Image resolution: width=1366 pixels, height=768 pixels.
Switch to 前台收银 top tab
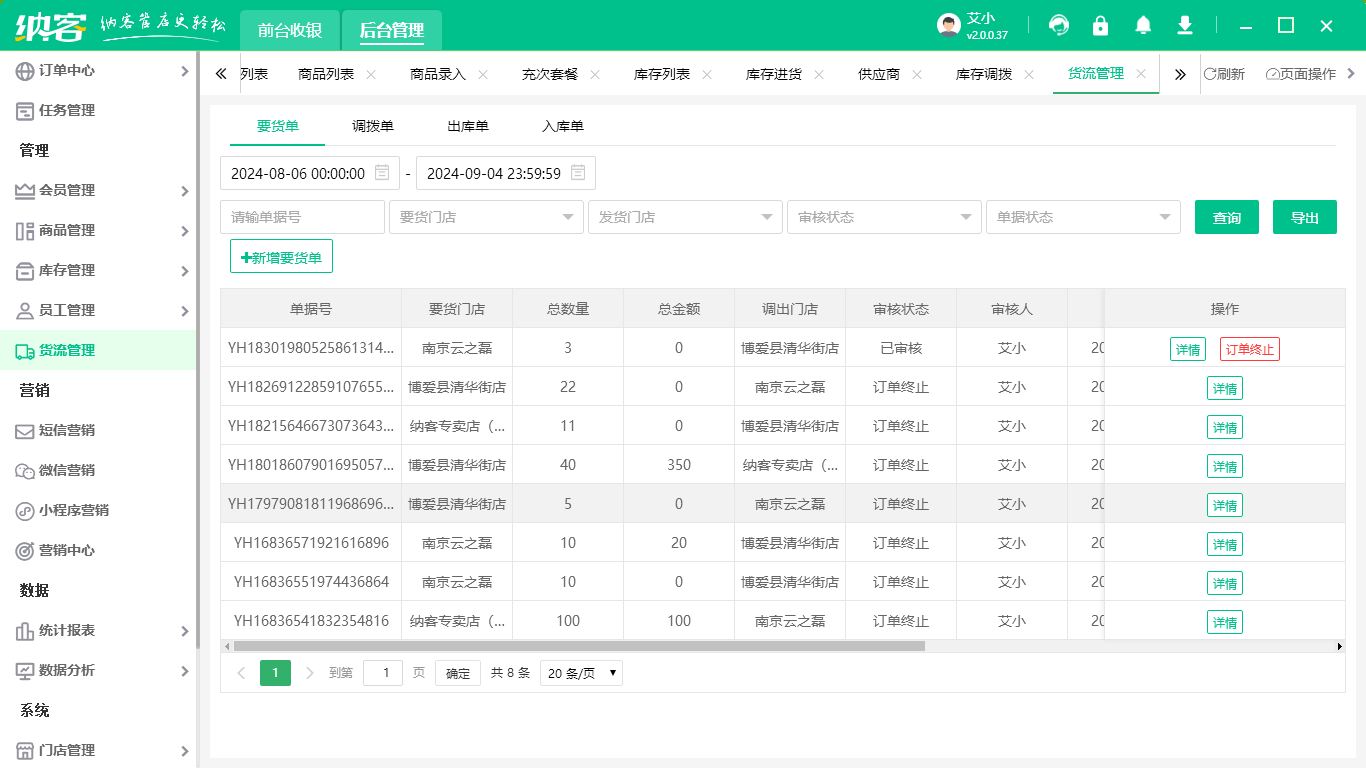point(290,31)
